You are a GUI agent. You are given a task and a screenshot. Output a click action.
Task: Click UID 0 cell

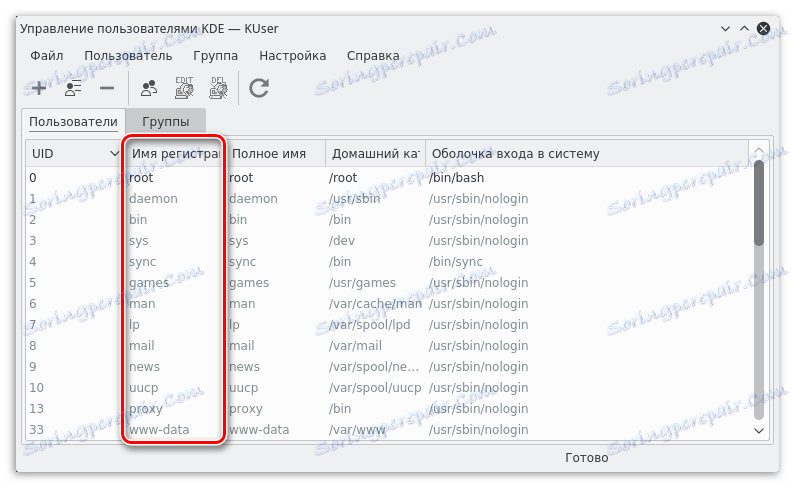click(74, 178)
